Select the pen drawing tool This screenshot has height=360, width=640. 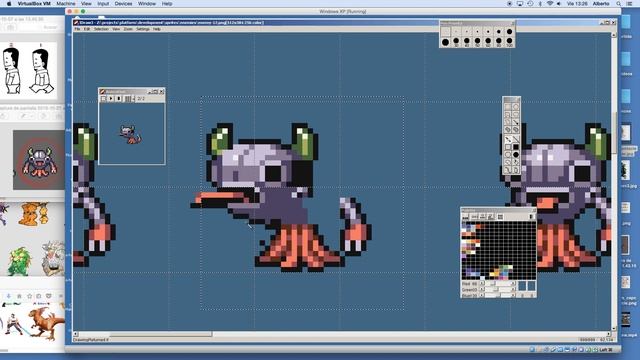point(508,139)
